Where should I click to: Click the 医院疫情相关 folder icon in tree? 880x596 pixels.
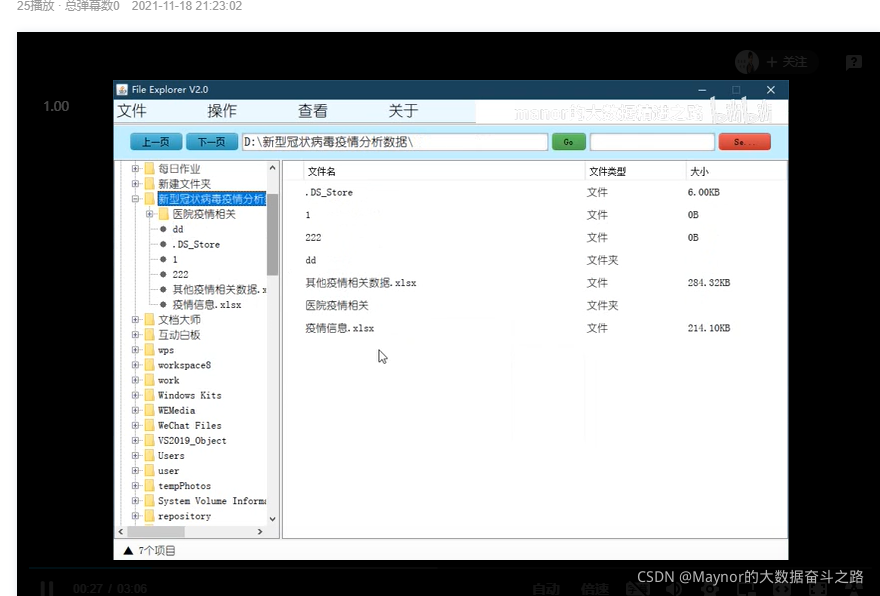tap(164, 214)
